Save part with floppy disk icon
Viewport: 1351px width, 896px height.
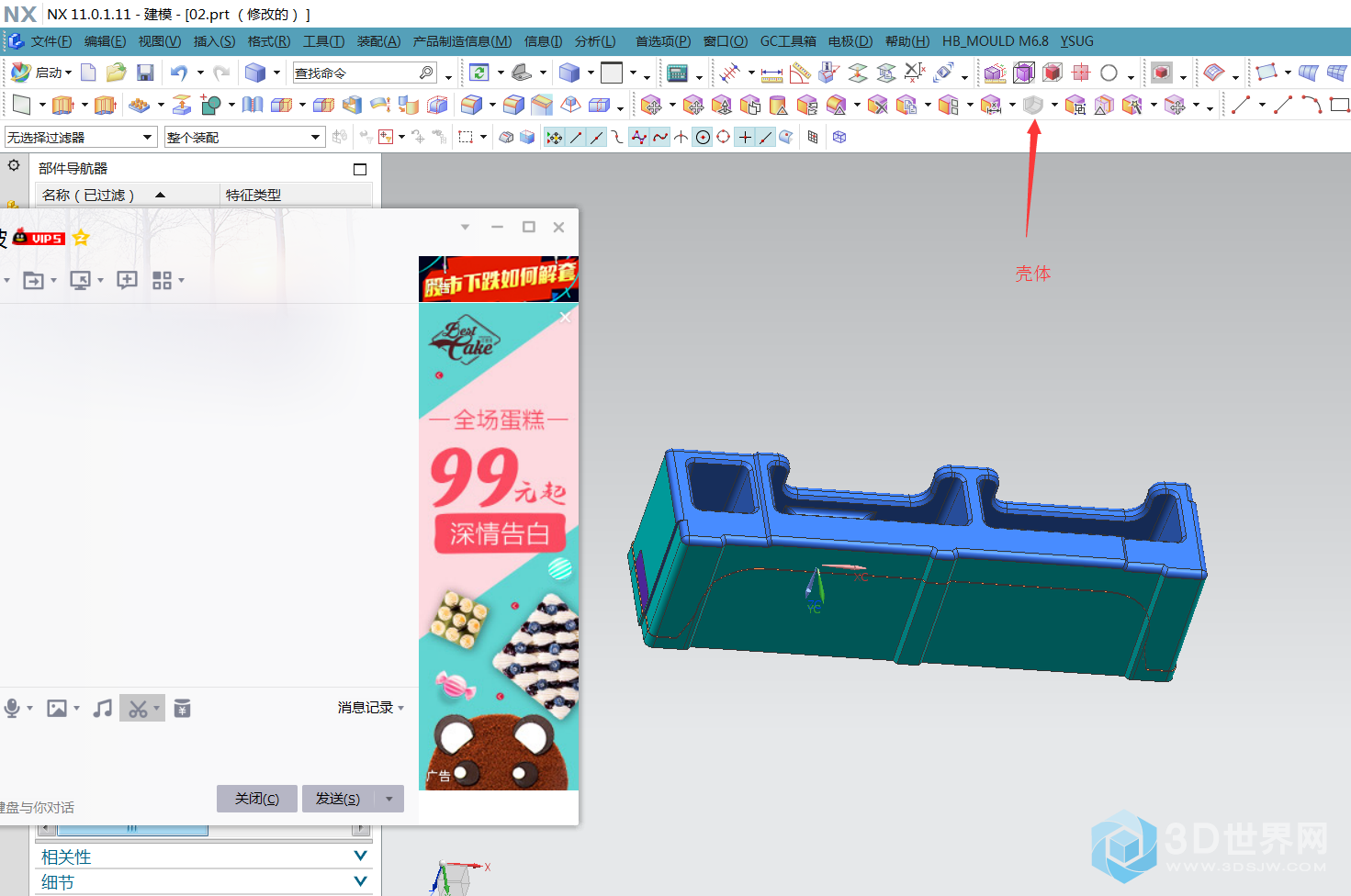pyautogui.click(x=145, y=73)
